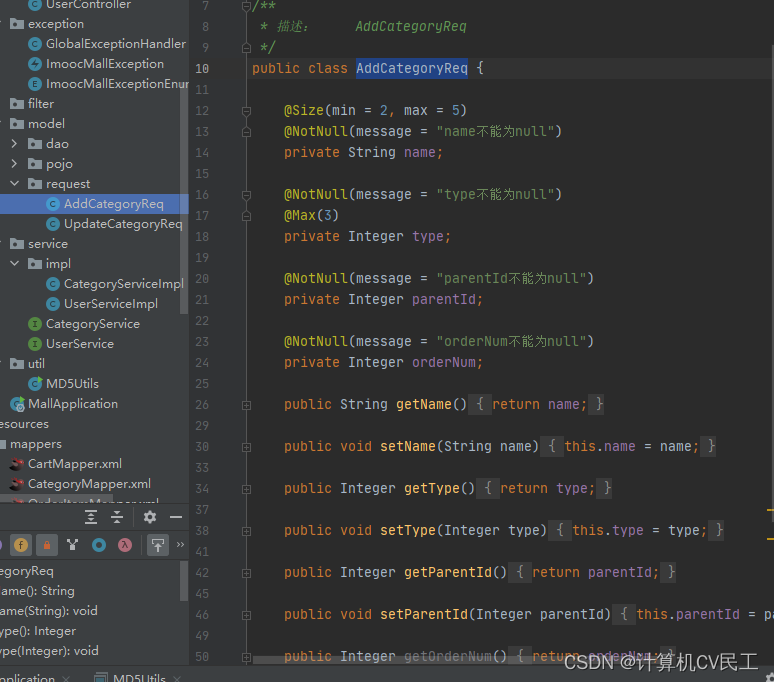Open UpdateCategoryReq class in project tree

122,224
